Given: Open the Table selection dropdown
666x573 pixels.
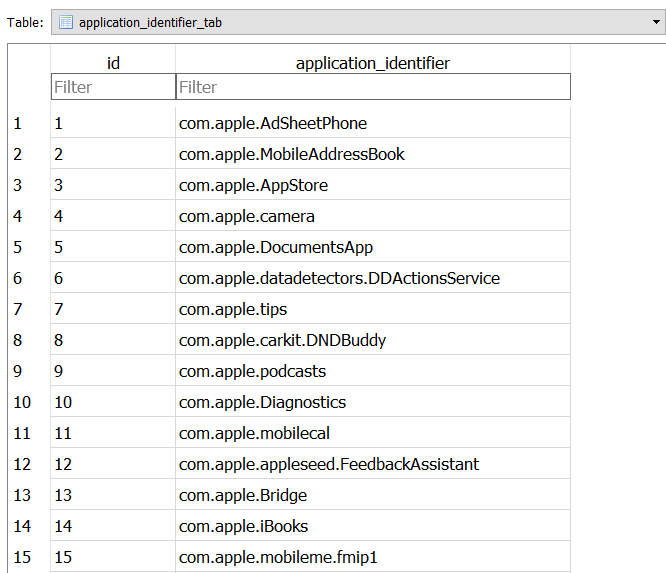Looking at the screenshot, I should (358, 22).
